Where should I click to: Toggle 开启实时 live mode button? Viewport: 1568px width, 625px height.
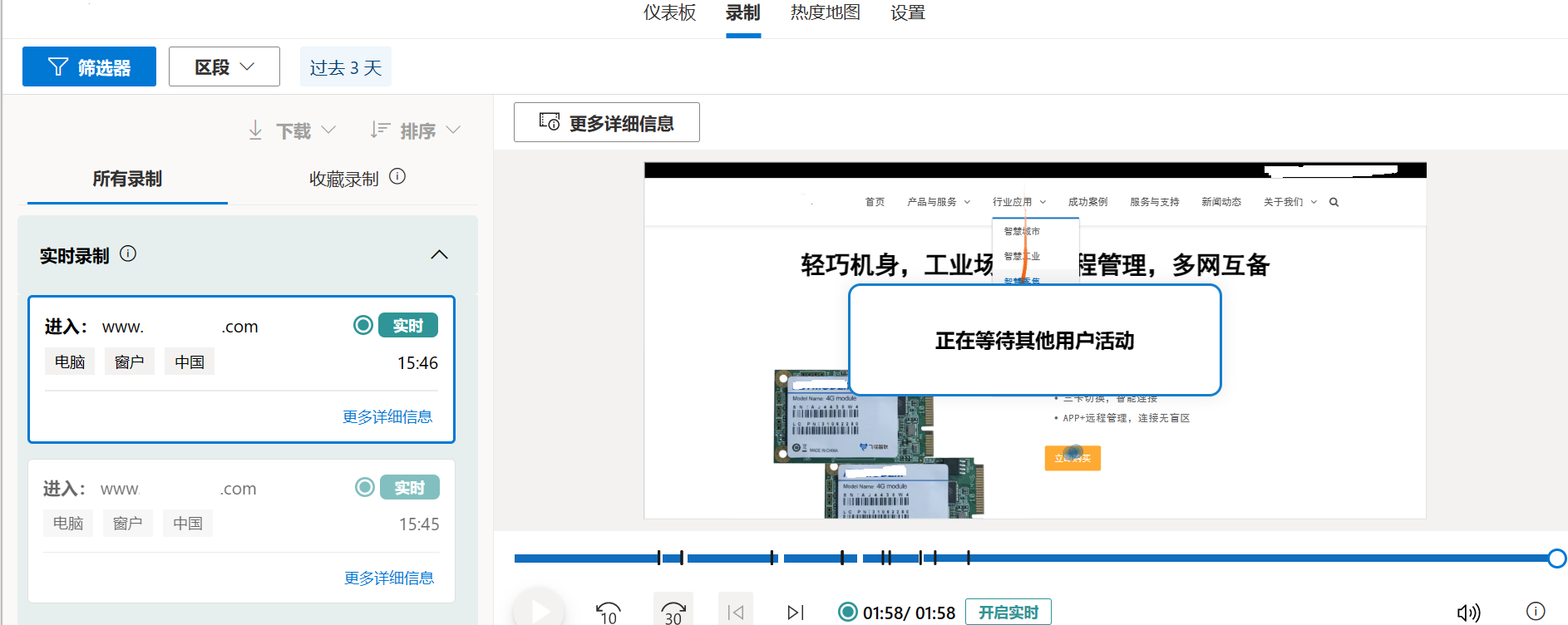[1008, 613]
